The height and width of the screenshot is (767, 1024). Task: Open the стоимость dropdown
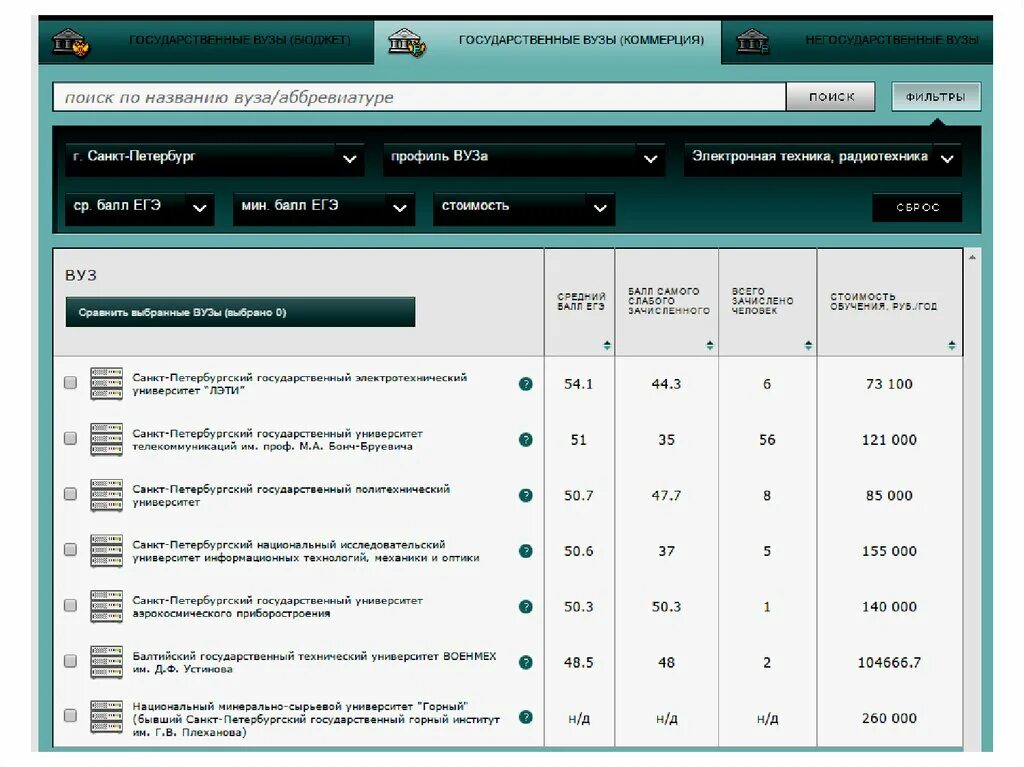click(x=524, y=208)
